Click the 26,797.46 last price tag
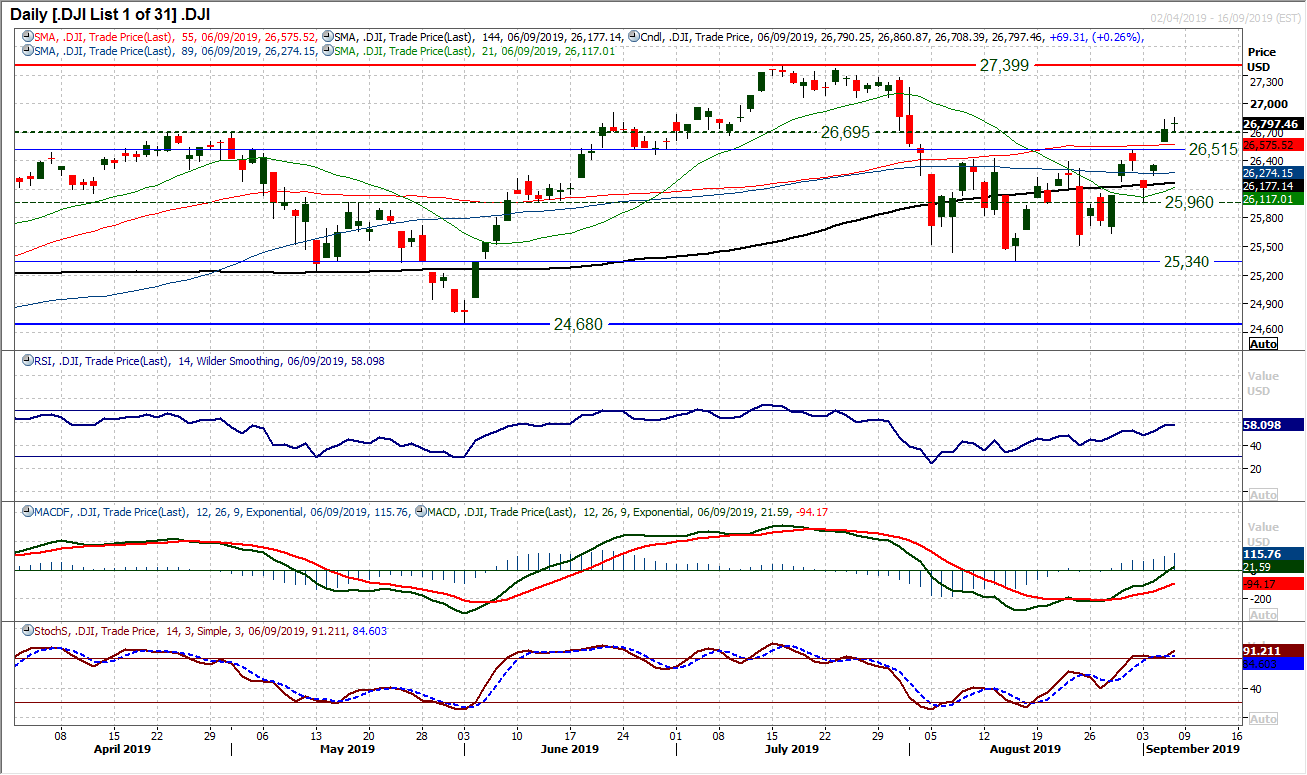 pyautogui.click(x=1272, y=124)
